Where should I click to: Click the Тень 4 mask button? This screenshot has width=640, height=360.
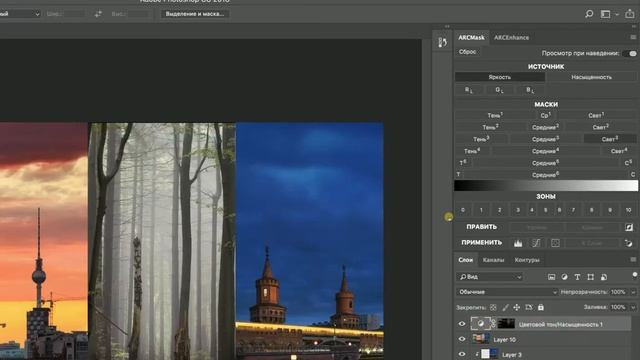(472, 151)
